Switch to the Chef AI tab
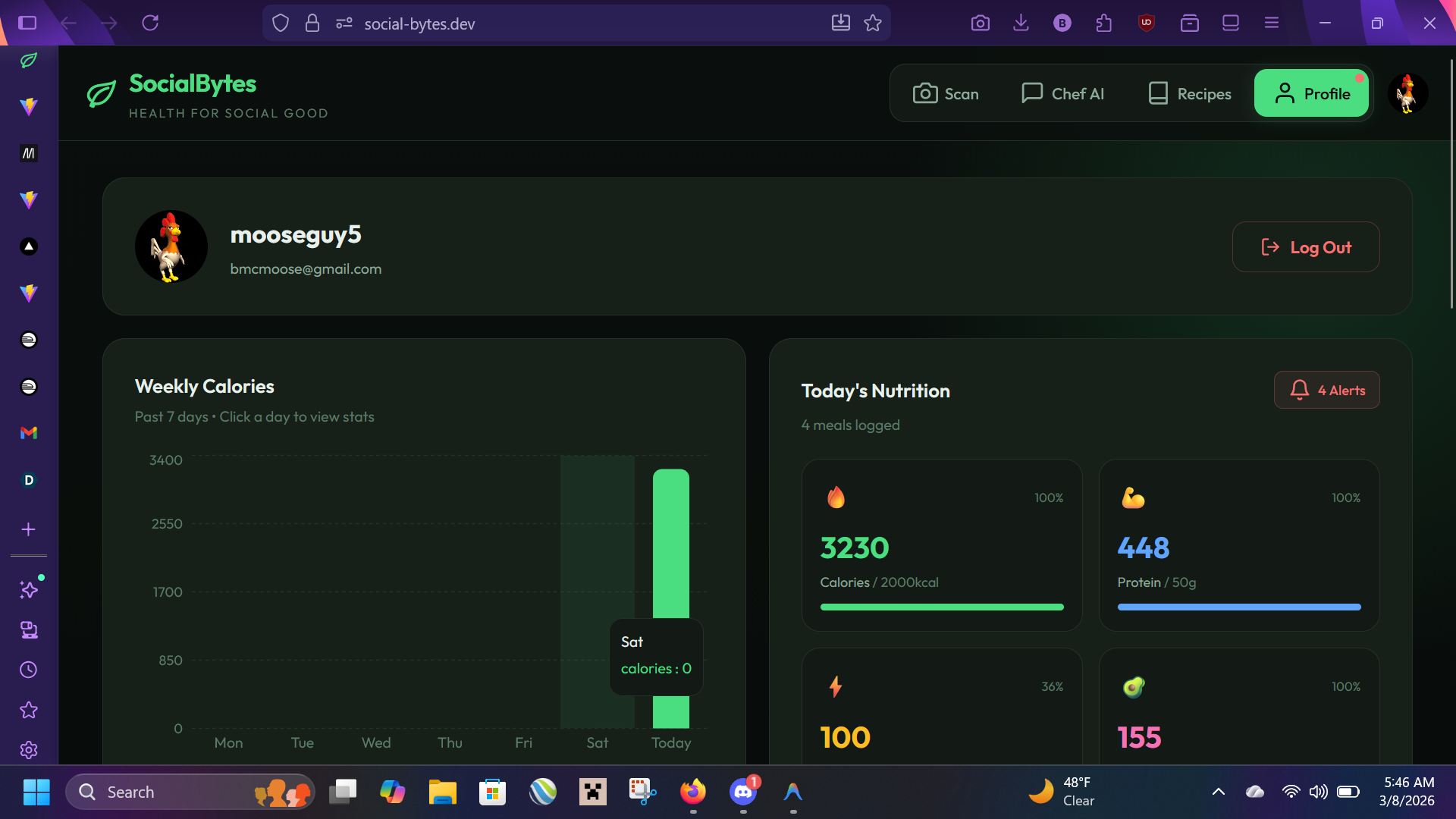This screenshot has width=1456, height=819. pyautogui.click(x=1062, y=94)
